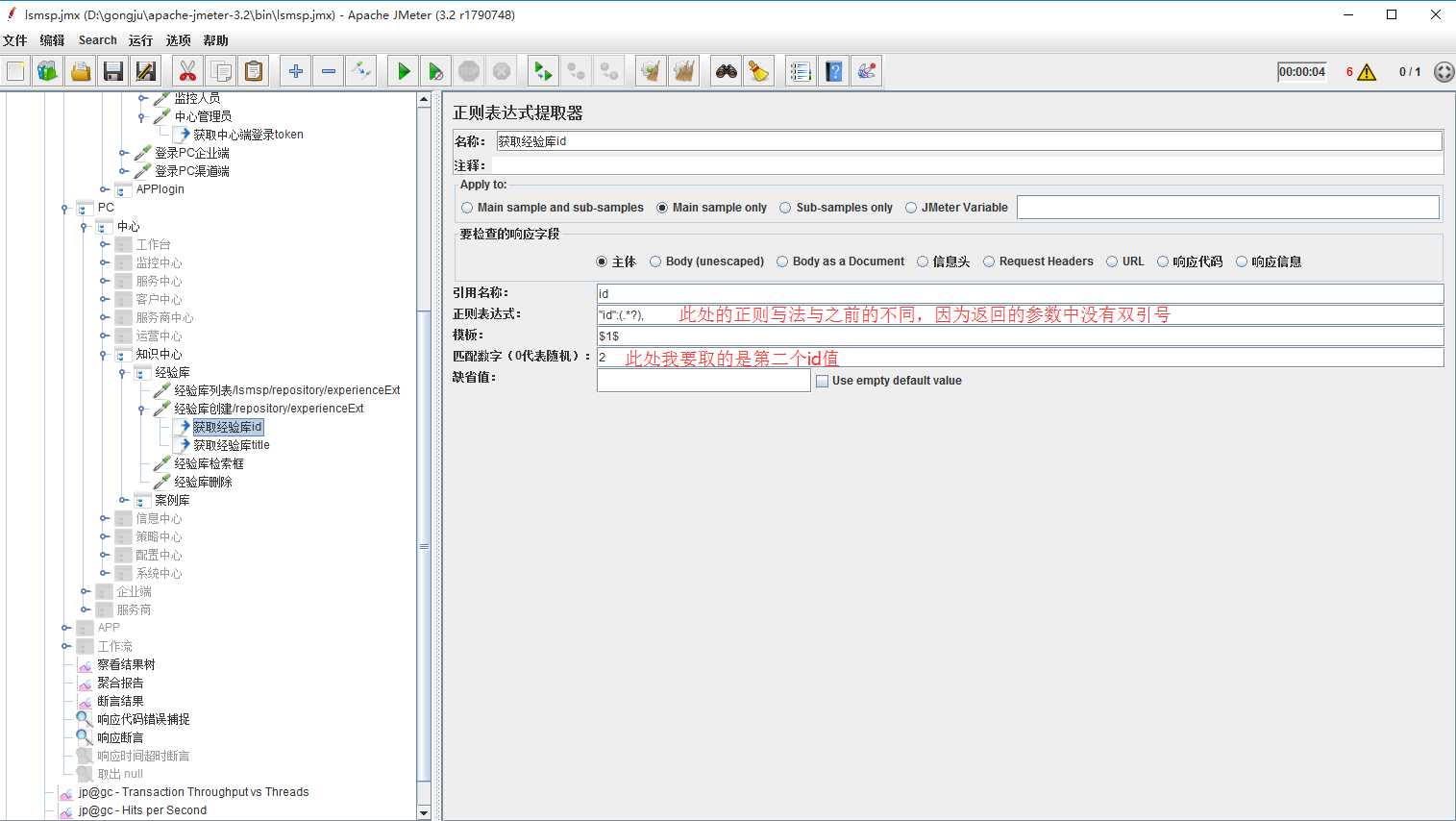This screenshot has width=1456, height=821.
Task: Select 聚合报告 in the tree
Action: coord(120,683)
